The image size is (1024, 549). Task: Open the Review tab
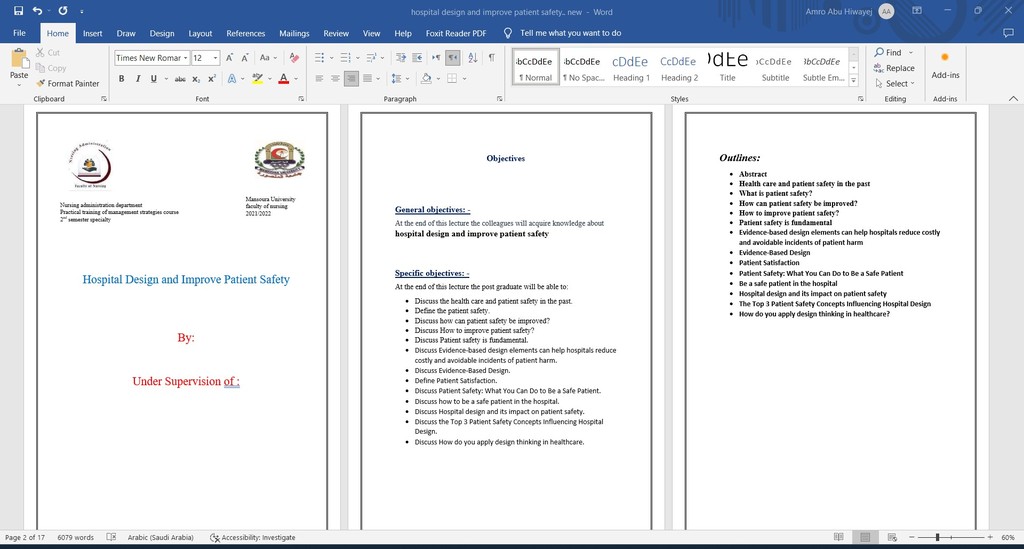pos(336,33)
